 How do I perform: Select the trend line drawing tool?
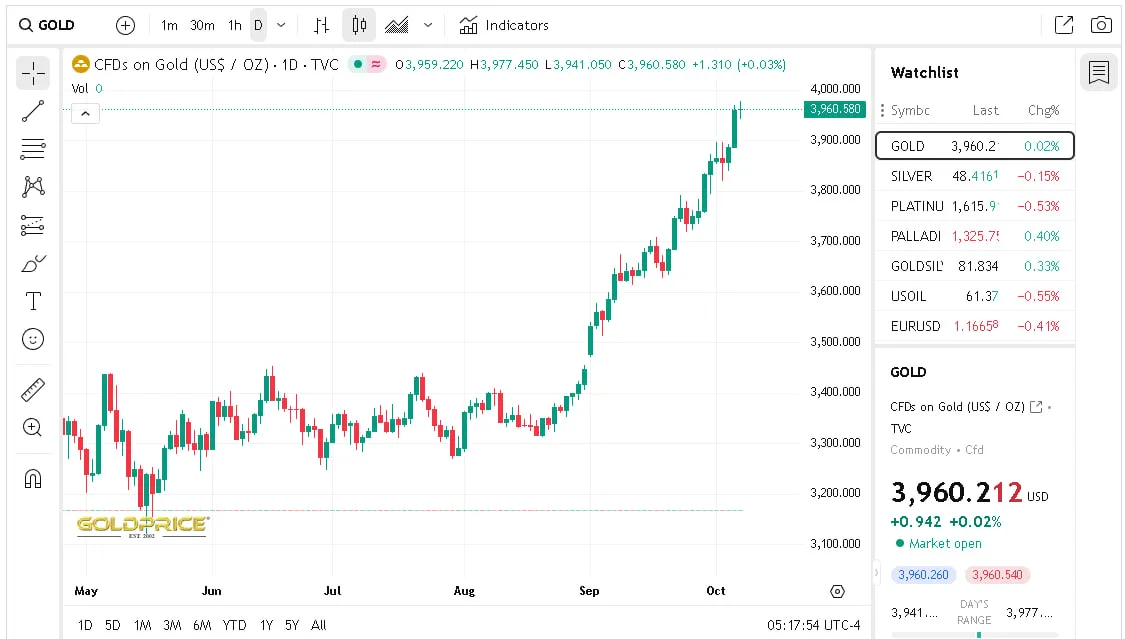tap(33, 111)
